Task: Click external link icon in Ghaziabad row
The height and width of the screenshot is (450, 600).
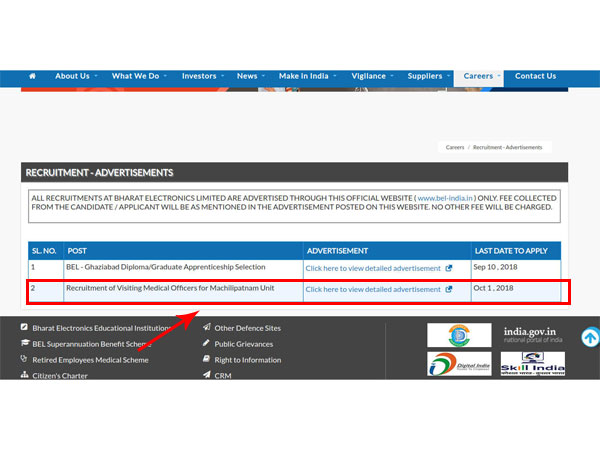Action: pyautogui.click(x=449, y=268)
